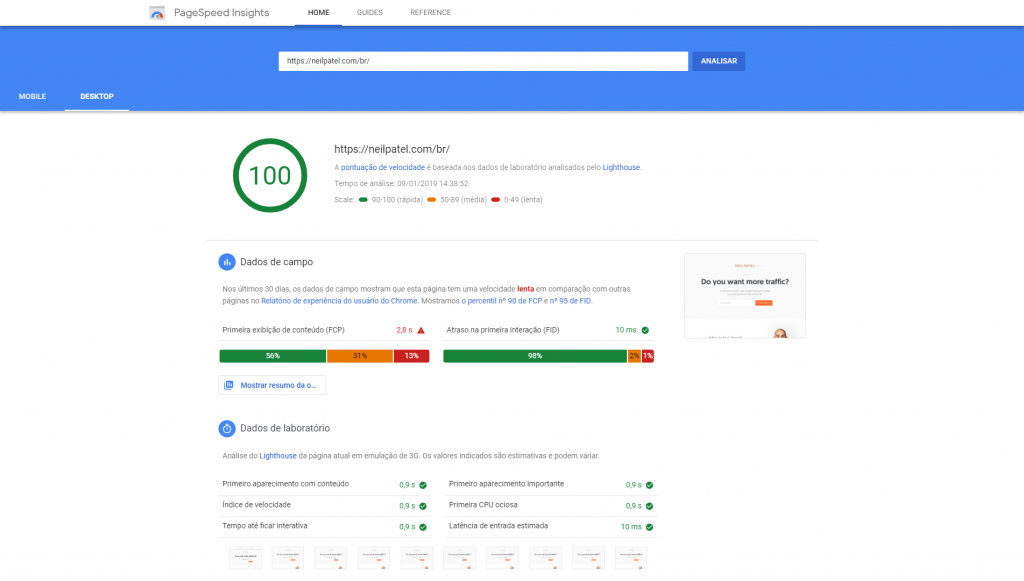Open the GUIDES tab
The image size is (1024, 581).
click(x=370, y=12)
